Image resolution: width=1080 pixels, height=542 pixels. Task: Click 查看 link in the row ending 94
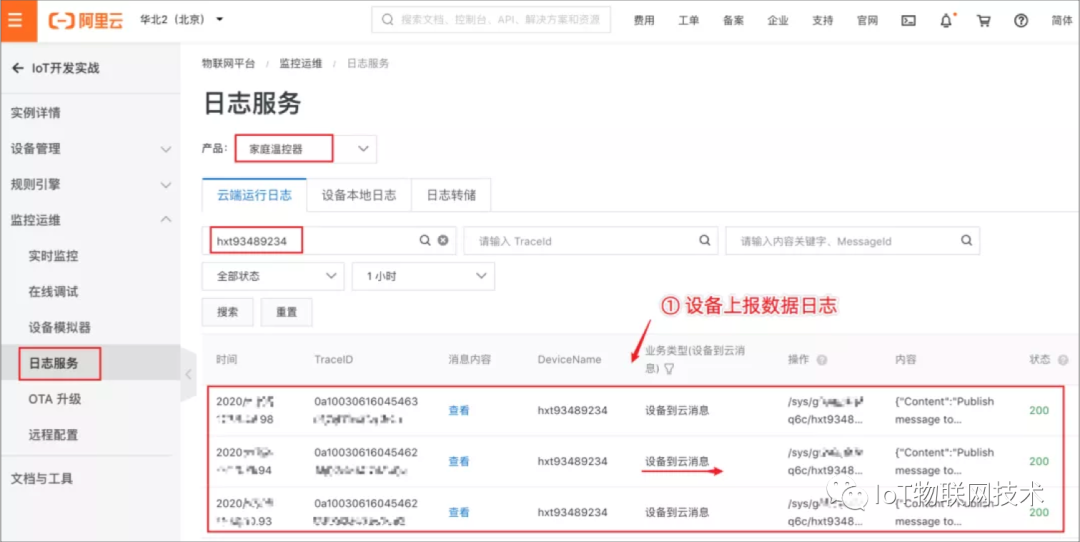pos(459,461)
